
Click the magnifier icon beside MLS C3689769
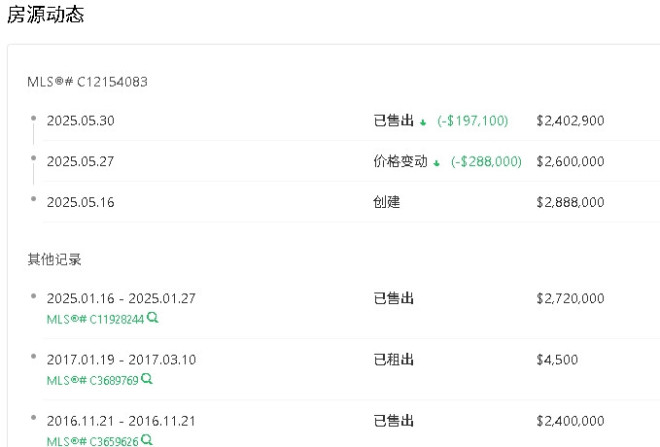(x=147, y=379)
